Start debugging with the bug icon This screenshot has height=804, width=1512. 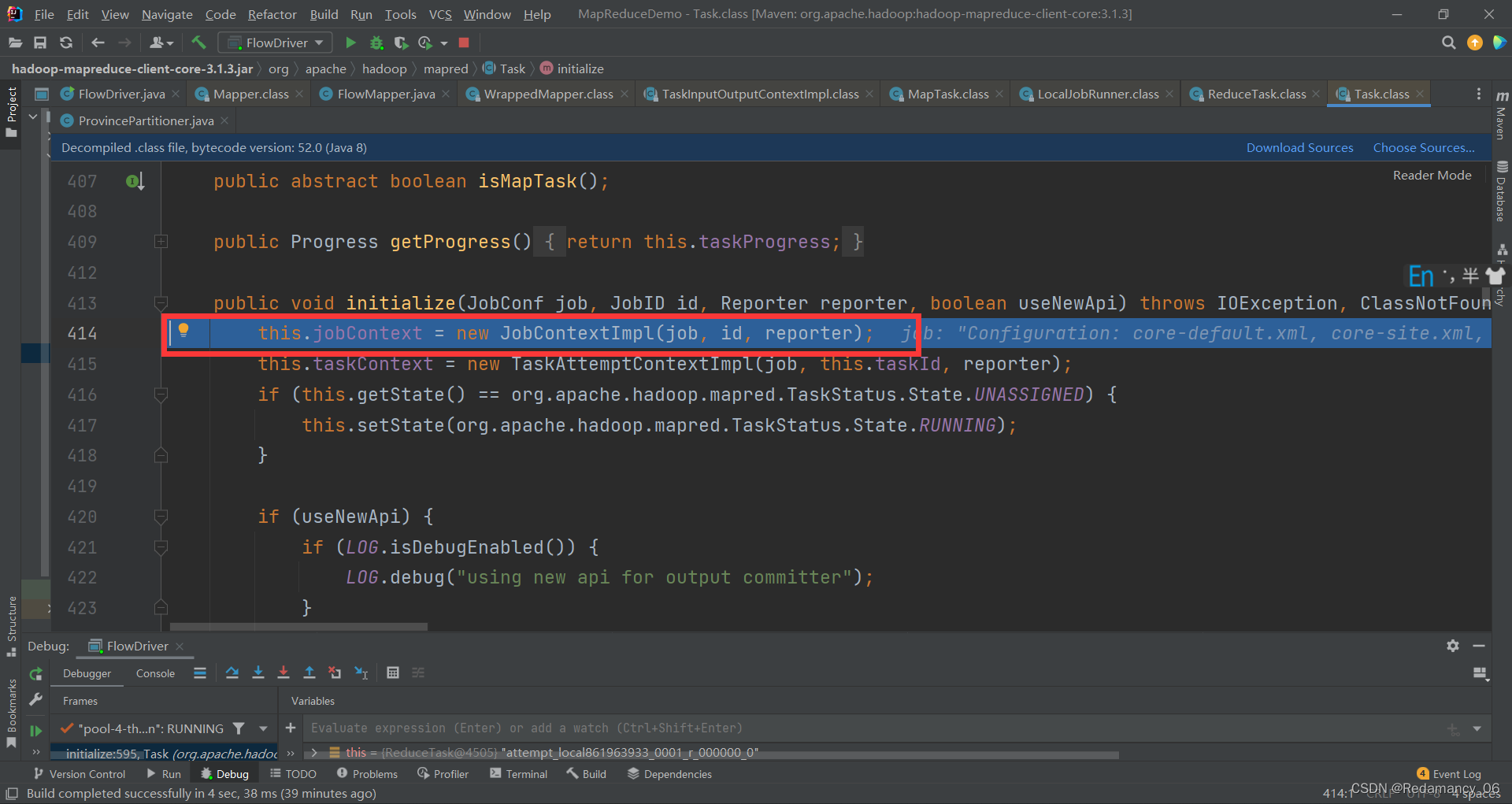(x=376, y=43)
